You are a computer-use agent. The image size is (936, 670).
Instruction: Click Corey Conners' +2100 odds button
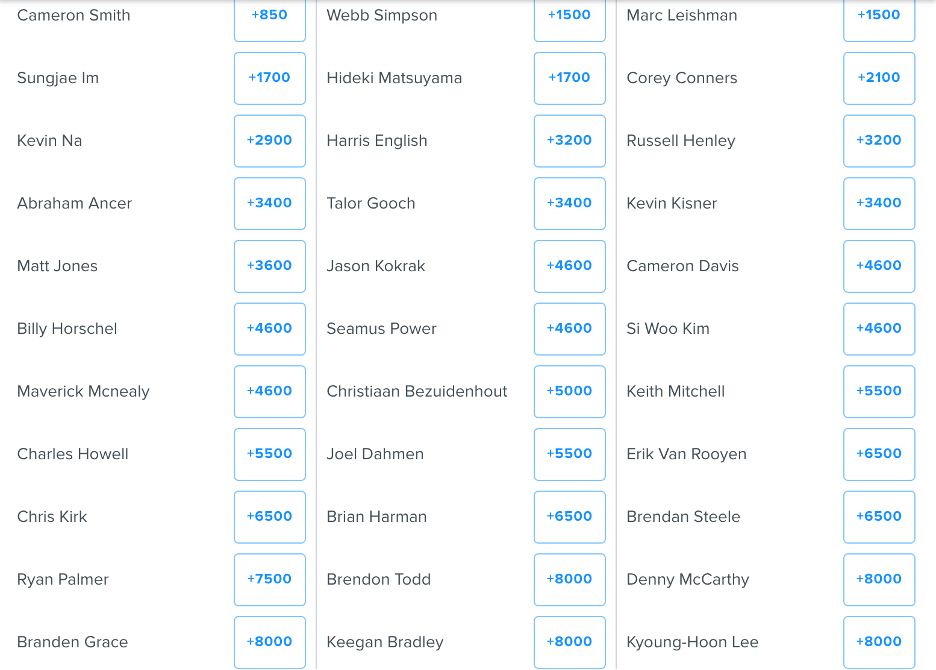pyautogui.click(x=879, y=78)
